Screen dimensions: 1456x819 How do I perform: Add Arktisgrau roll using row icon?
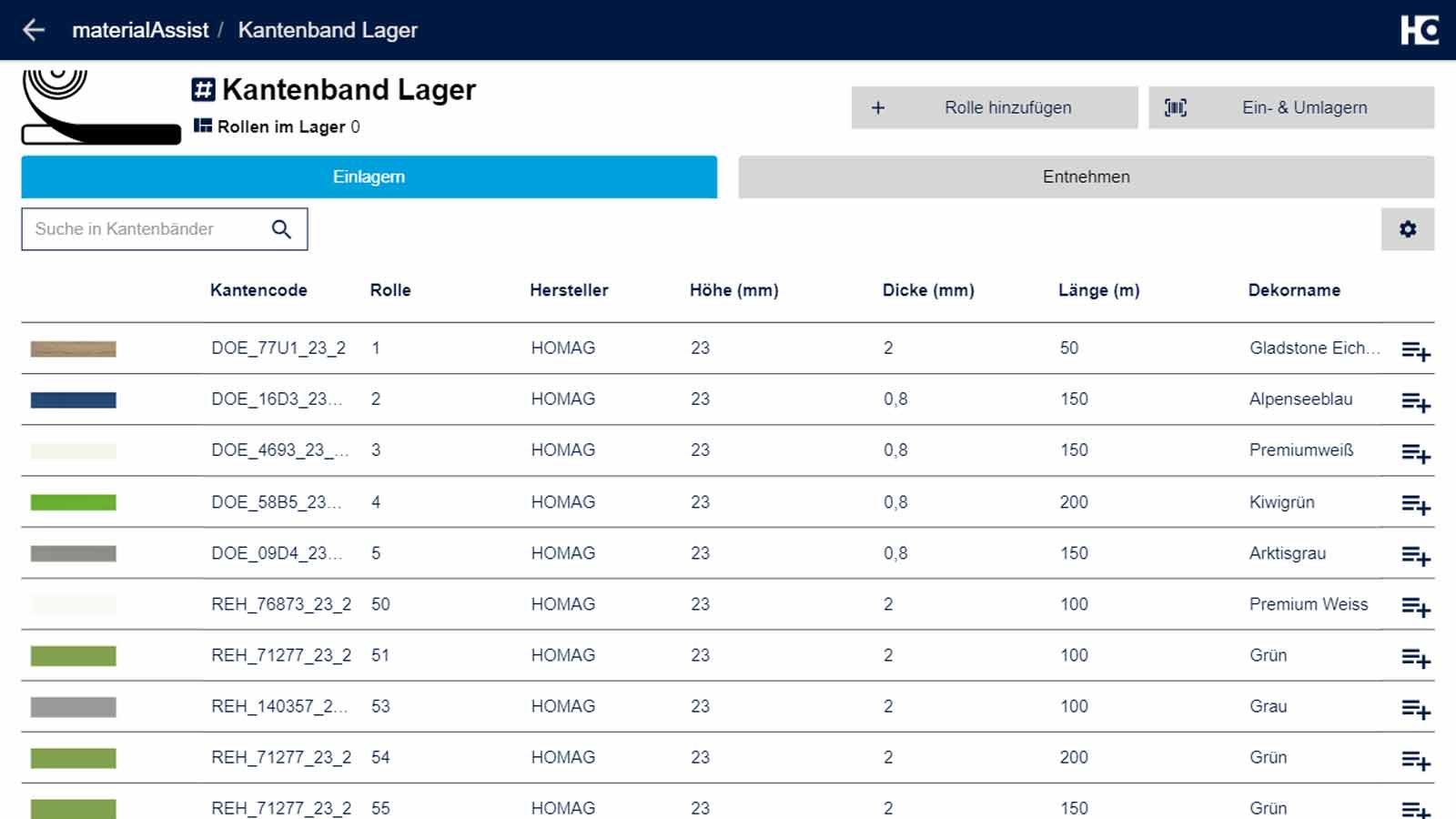1415,555
